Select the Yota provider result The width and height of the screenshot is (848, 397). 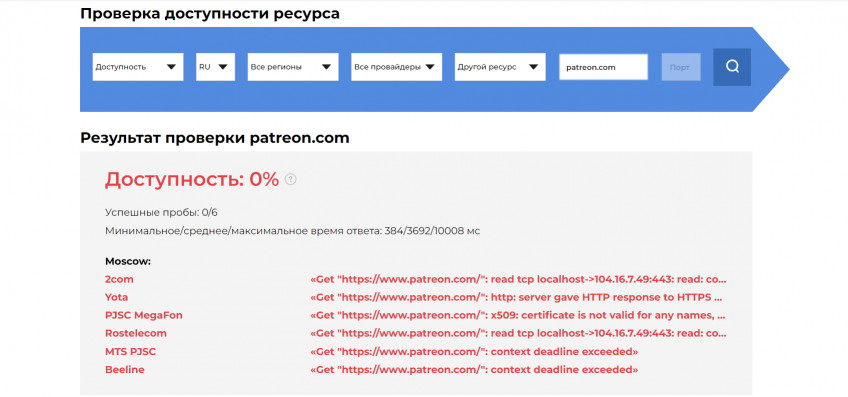click(x=116, y=297)
